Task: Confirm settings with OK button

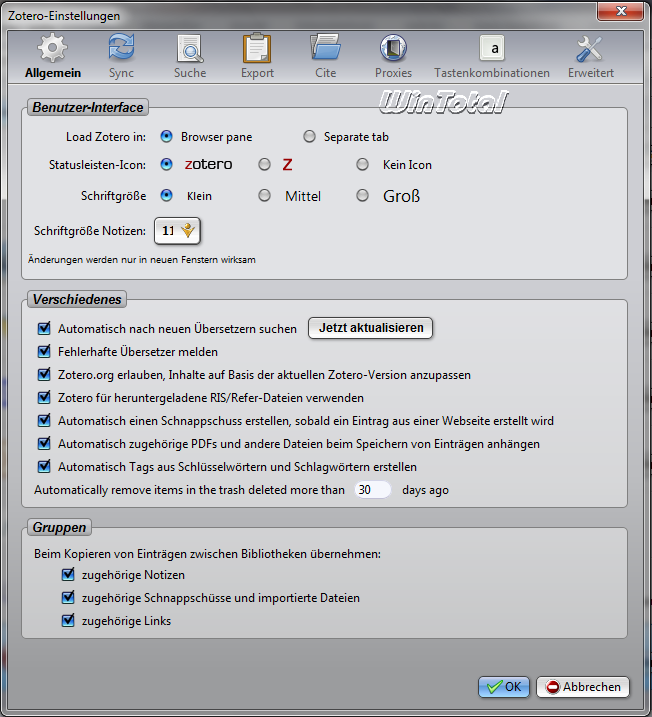Action: [504, 687]
